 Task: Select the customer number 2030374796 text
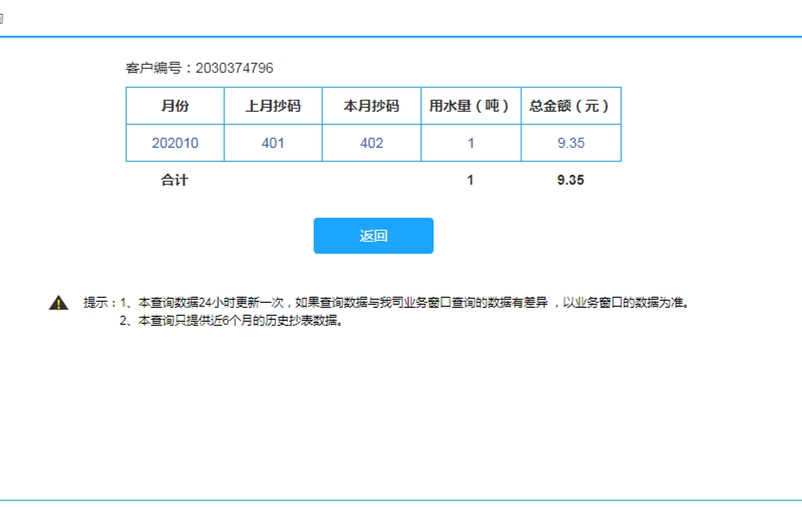click(234, 68)
